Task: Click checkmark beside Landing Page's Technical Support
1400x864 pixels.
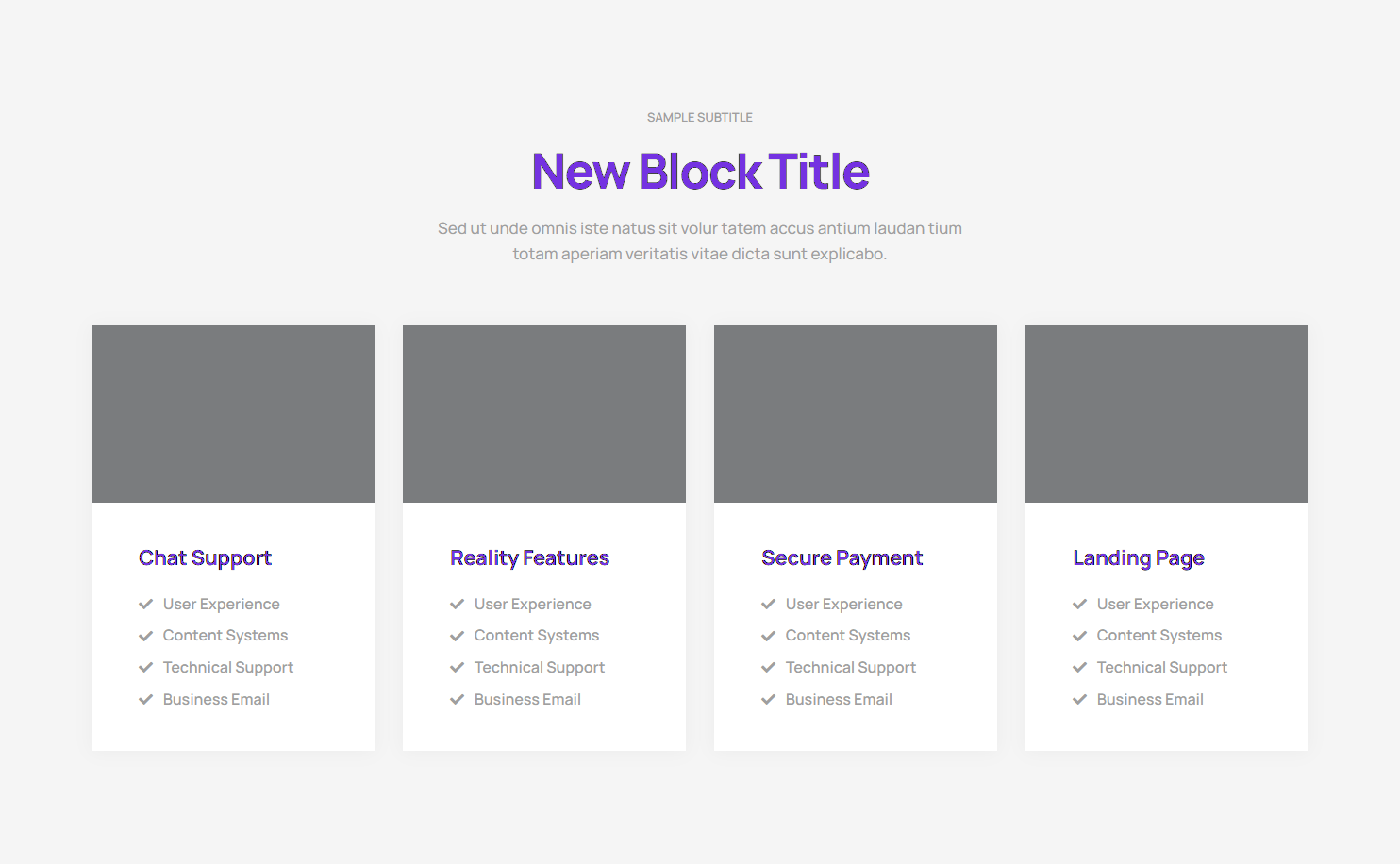Action: tap(1080, 668)
